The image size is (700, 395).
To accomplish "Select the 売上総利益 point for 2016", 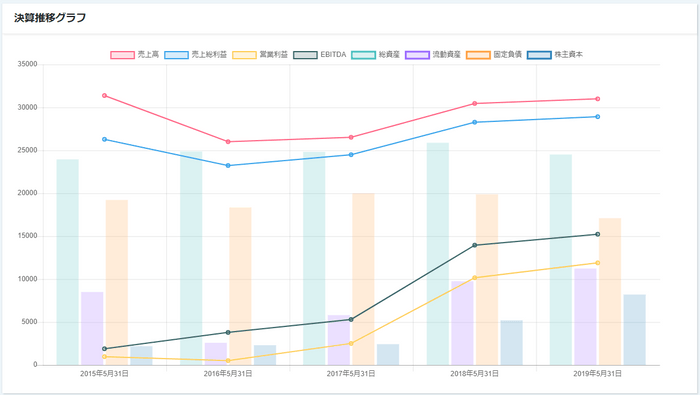I will pos(228,166).
